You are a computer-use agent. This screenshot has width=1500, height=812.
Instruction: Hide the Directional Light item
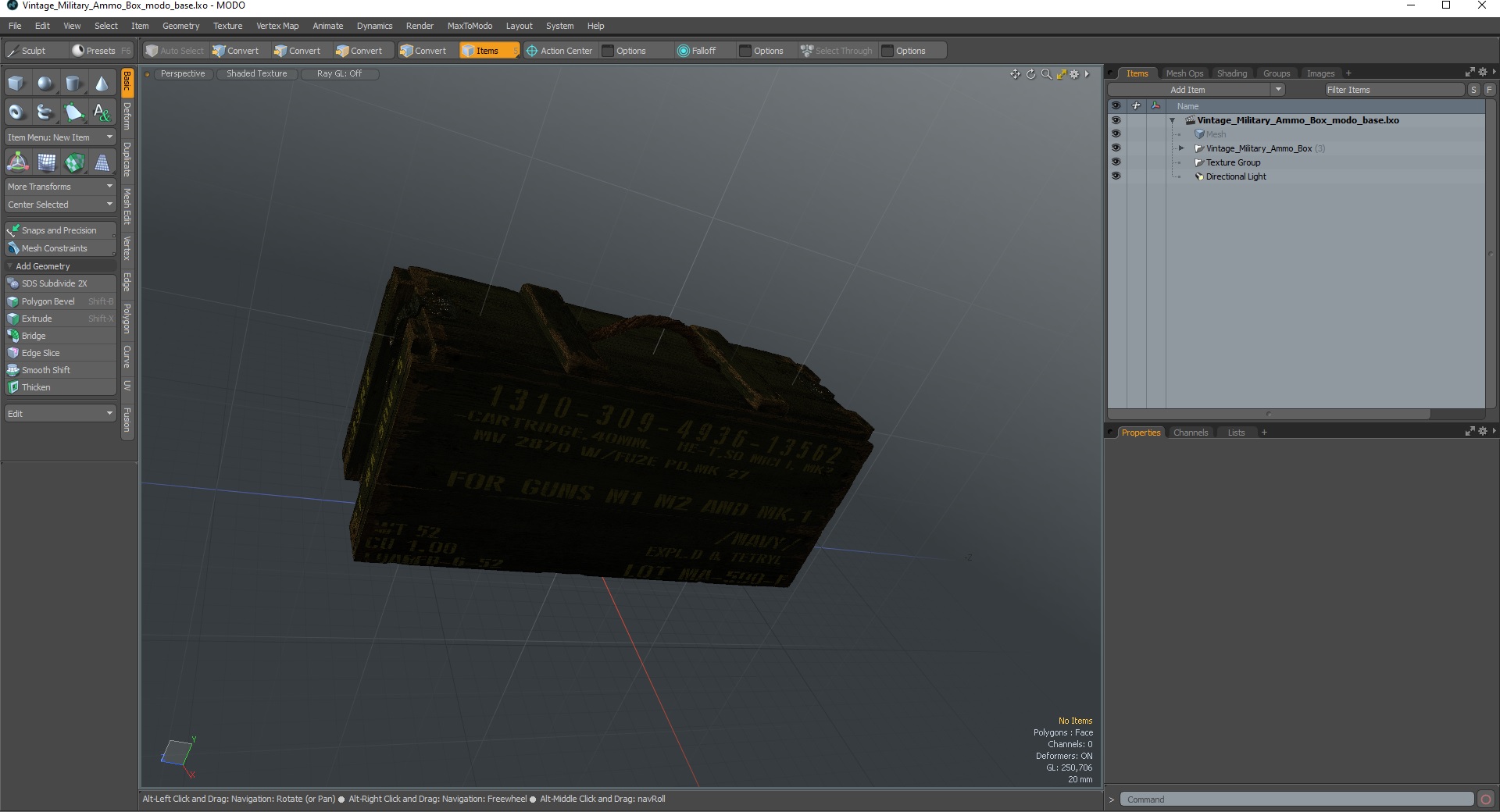point(1116,176)
